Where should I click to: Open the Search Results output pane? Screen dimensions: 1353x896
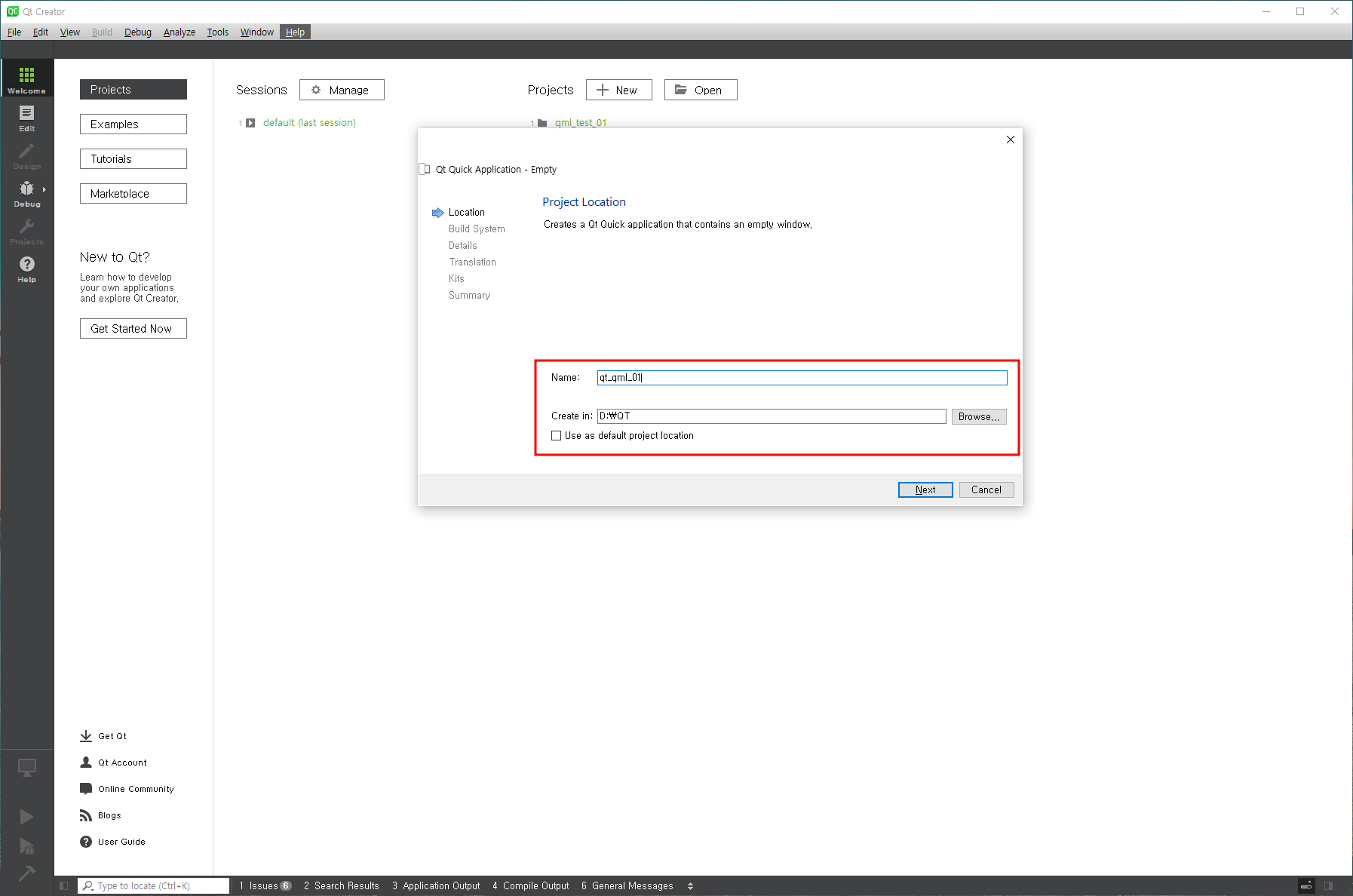[x=342, y=885]
